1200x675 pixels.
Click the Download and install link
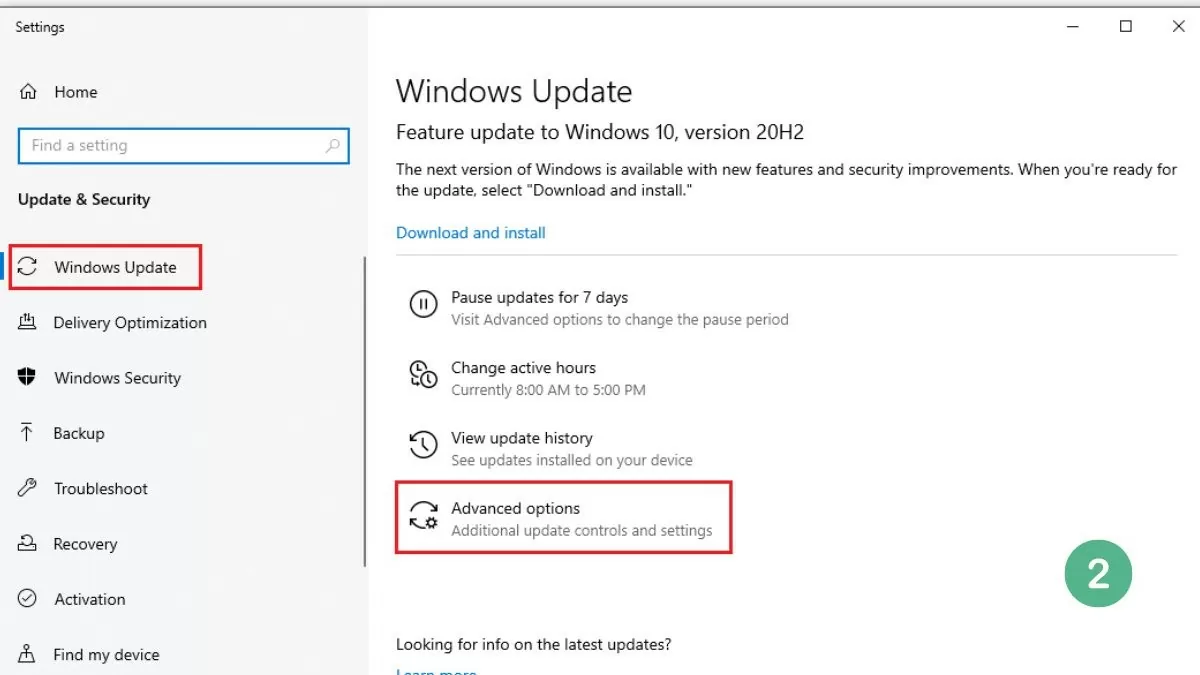coord(470,232)
